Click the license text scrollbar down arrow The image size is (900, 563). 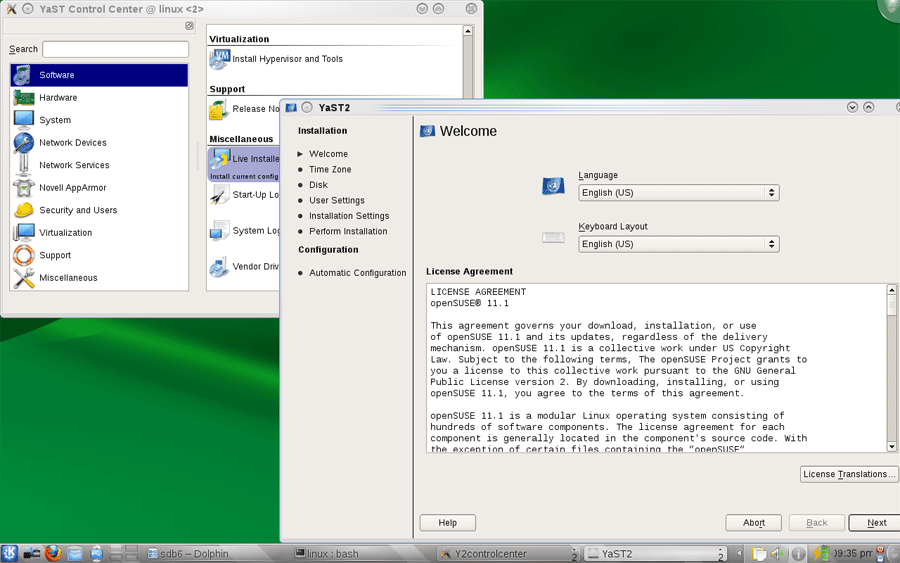891,447
